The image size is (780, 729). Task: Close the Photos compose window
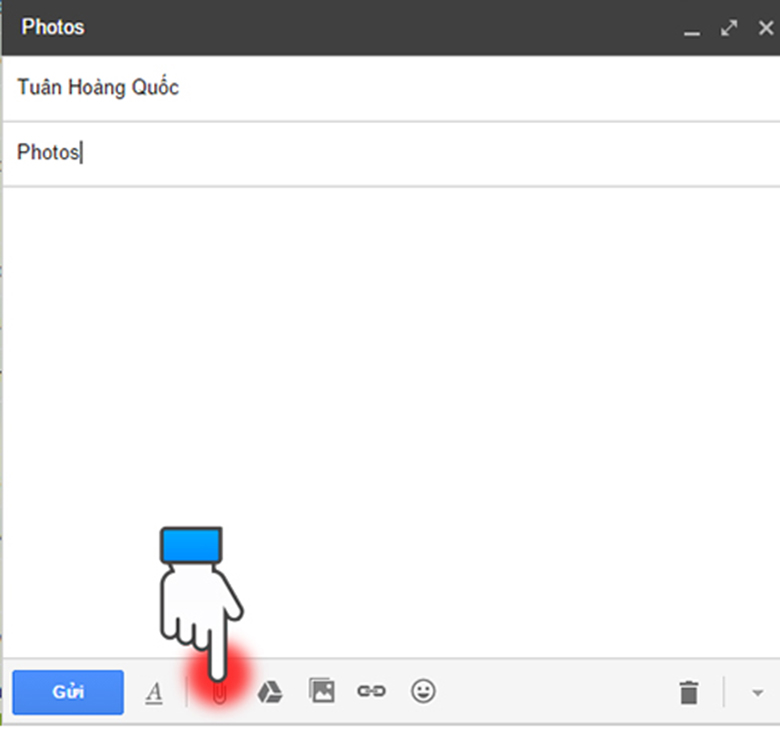[765, 28]
